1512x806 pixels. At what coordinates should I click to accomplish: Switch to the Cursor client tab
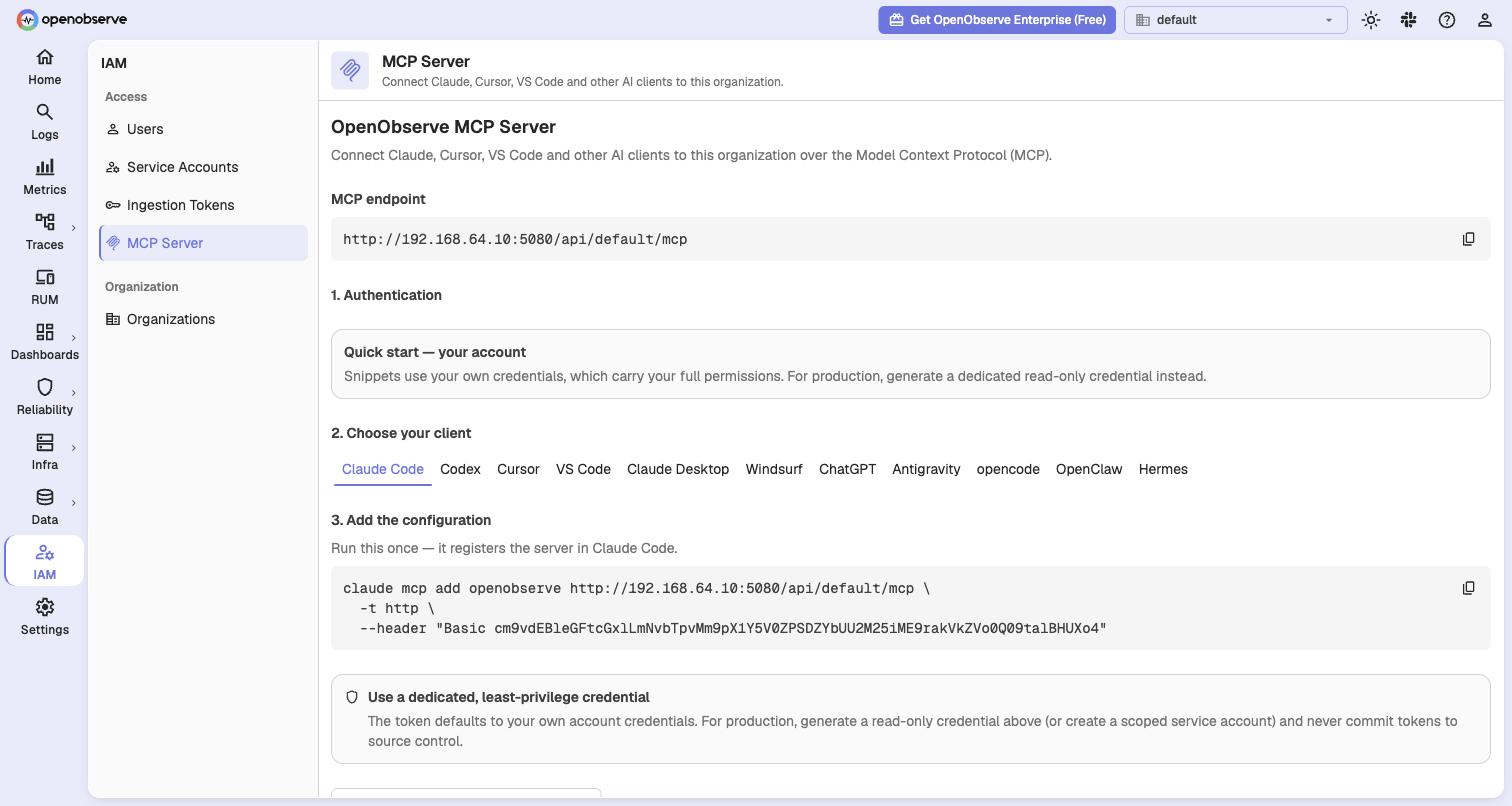coord(518,469)
